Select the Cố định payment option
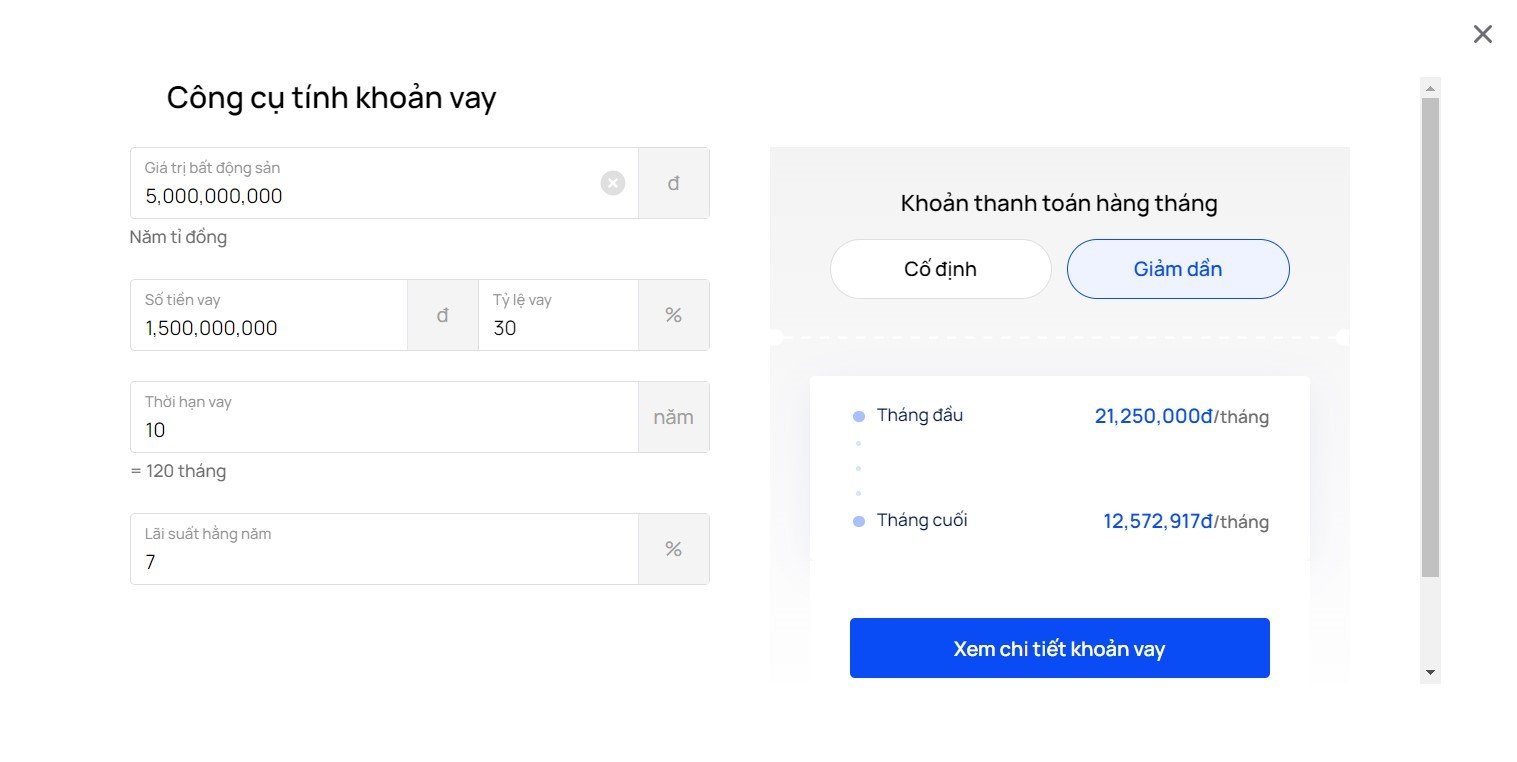The image size is (1517, 762). coord(941,269)
